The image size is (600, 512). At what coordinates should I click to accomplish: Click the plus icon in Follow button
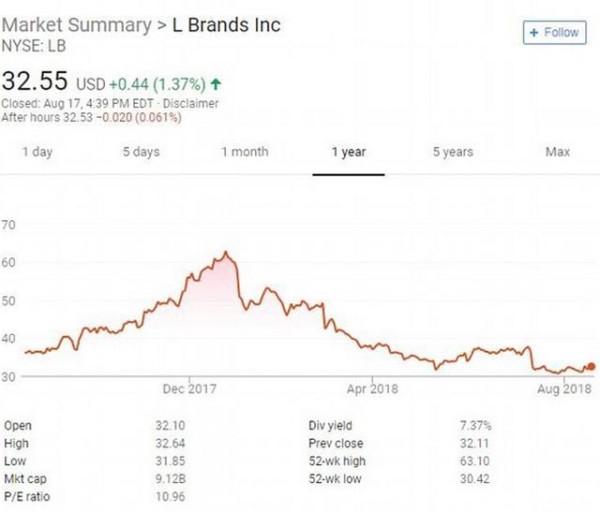coord(534,33)
